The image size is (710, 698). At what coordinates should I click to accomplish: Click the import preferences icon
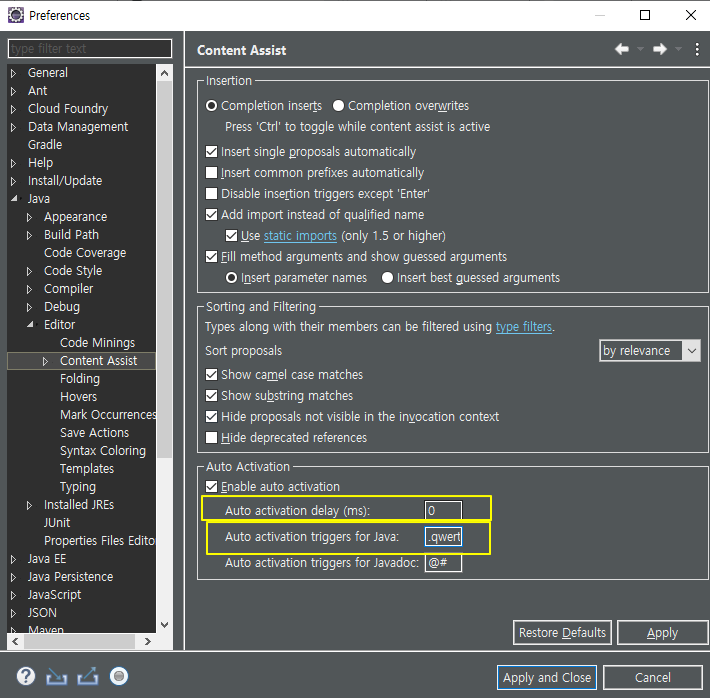[57, 677]
